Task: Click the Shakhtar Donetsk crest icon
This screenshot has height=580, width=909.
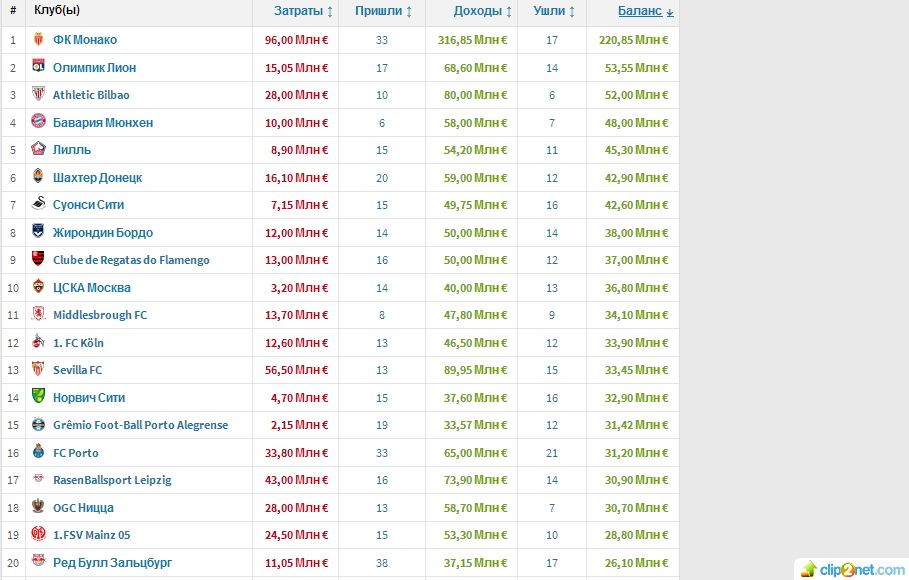Action: [x=38, y=176]
